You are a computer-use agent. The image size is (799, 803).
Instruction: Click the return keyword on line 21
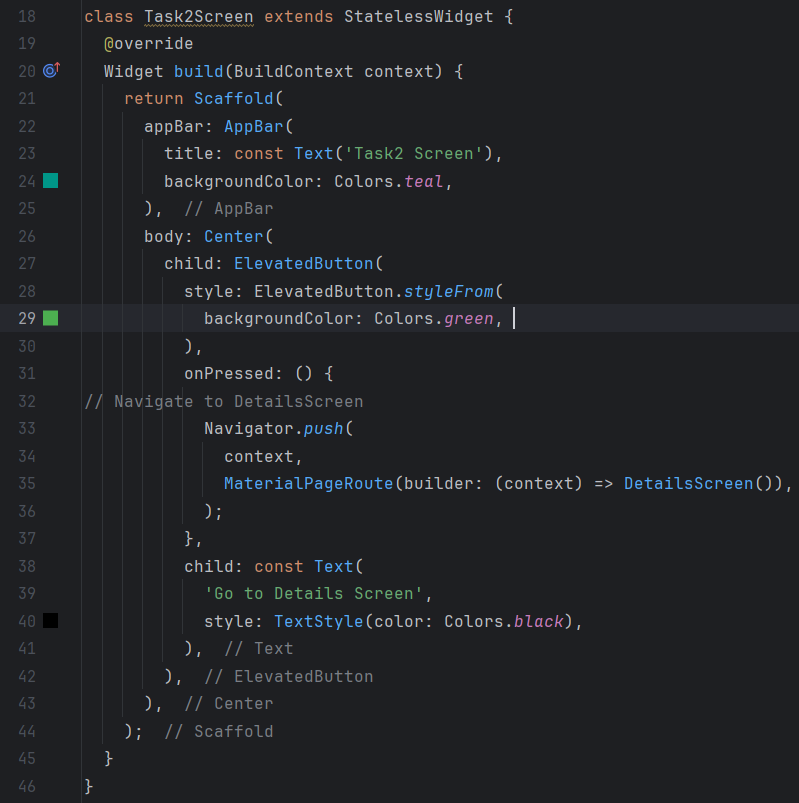(x=154, y=98)
